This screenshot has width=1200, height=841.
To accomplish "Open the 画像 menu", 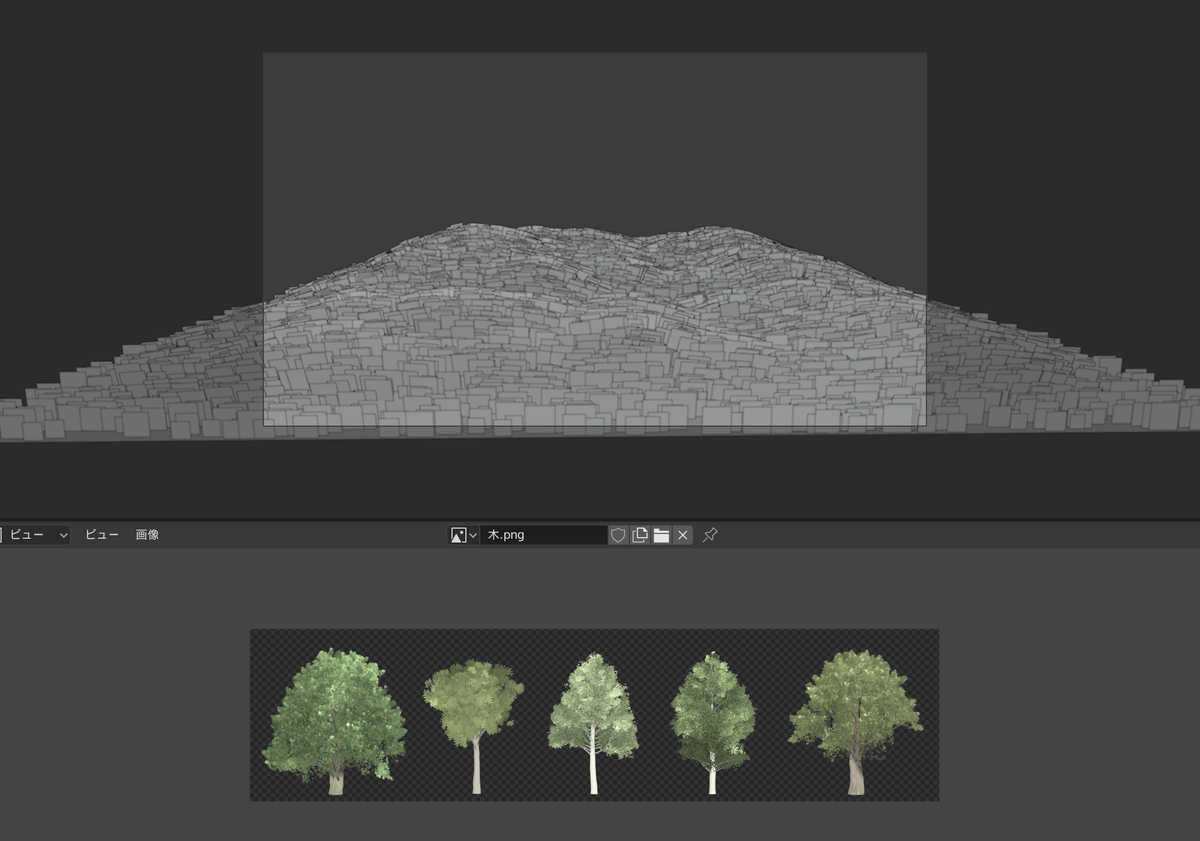I will 147,534.
